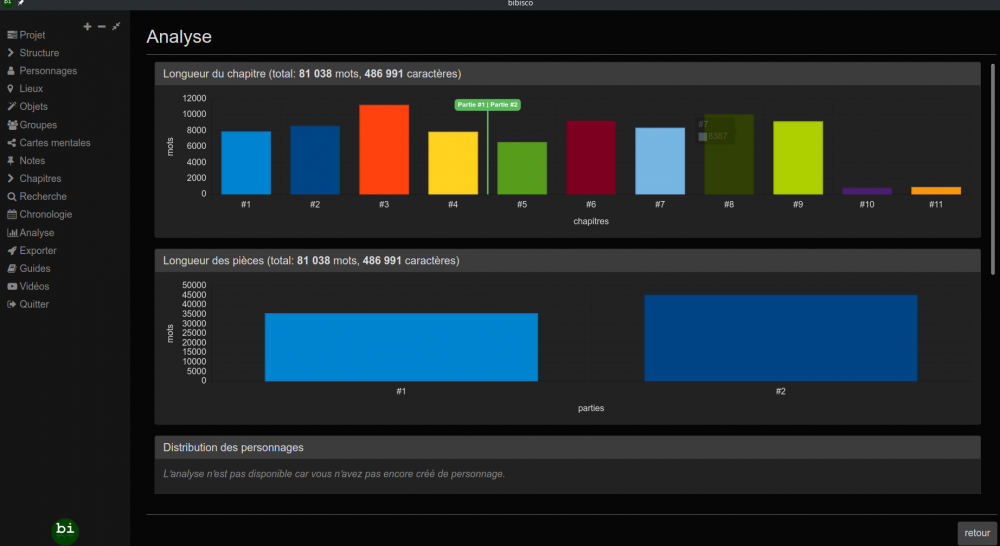The width and height of the screenshot is (1000, 546).
Task: Click the Exporter rocket icon
Action: (11, 251)
